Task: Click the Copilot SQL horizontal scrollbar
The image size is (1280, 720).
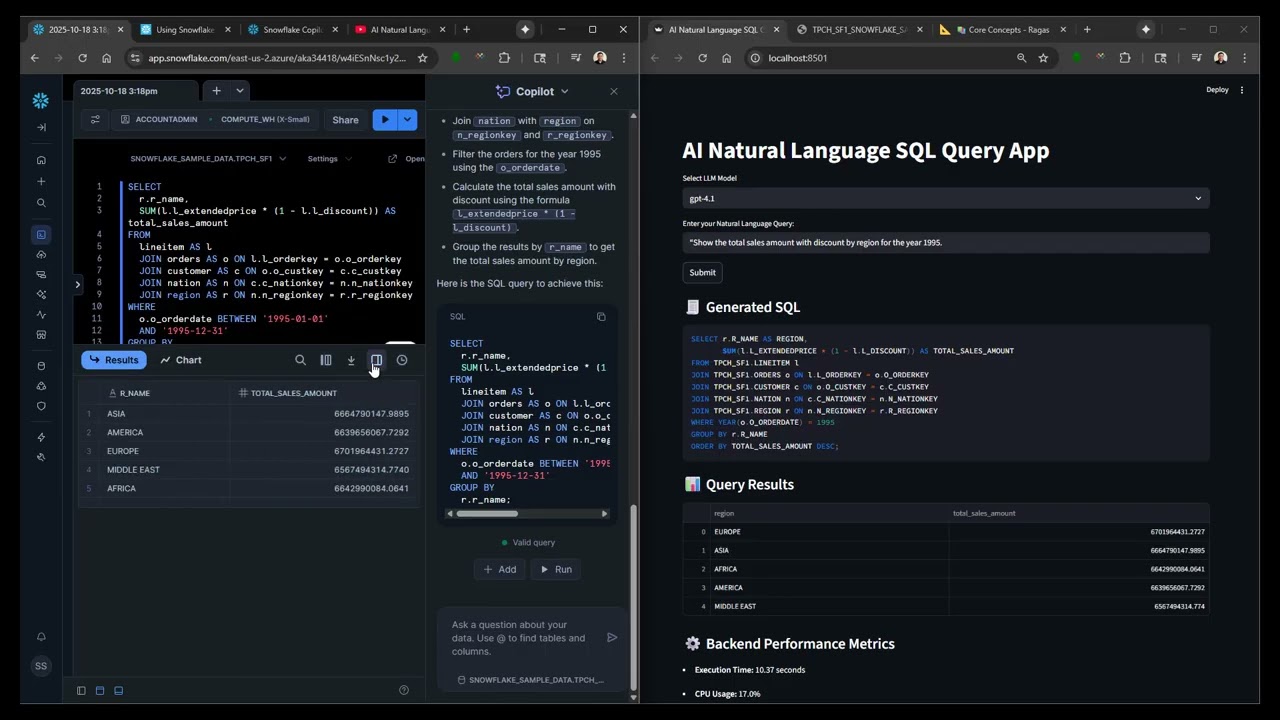Action: point(487,514)
